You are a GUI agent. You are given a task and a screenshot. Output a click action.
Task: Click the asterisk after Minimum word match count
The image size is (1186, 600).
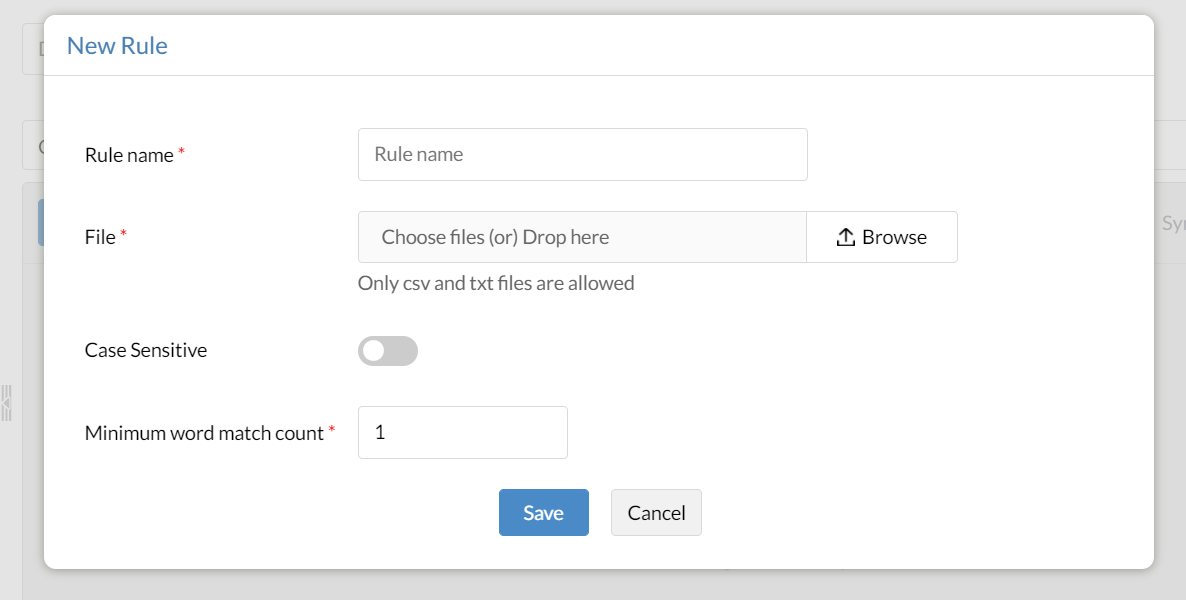[332, 431]
